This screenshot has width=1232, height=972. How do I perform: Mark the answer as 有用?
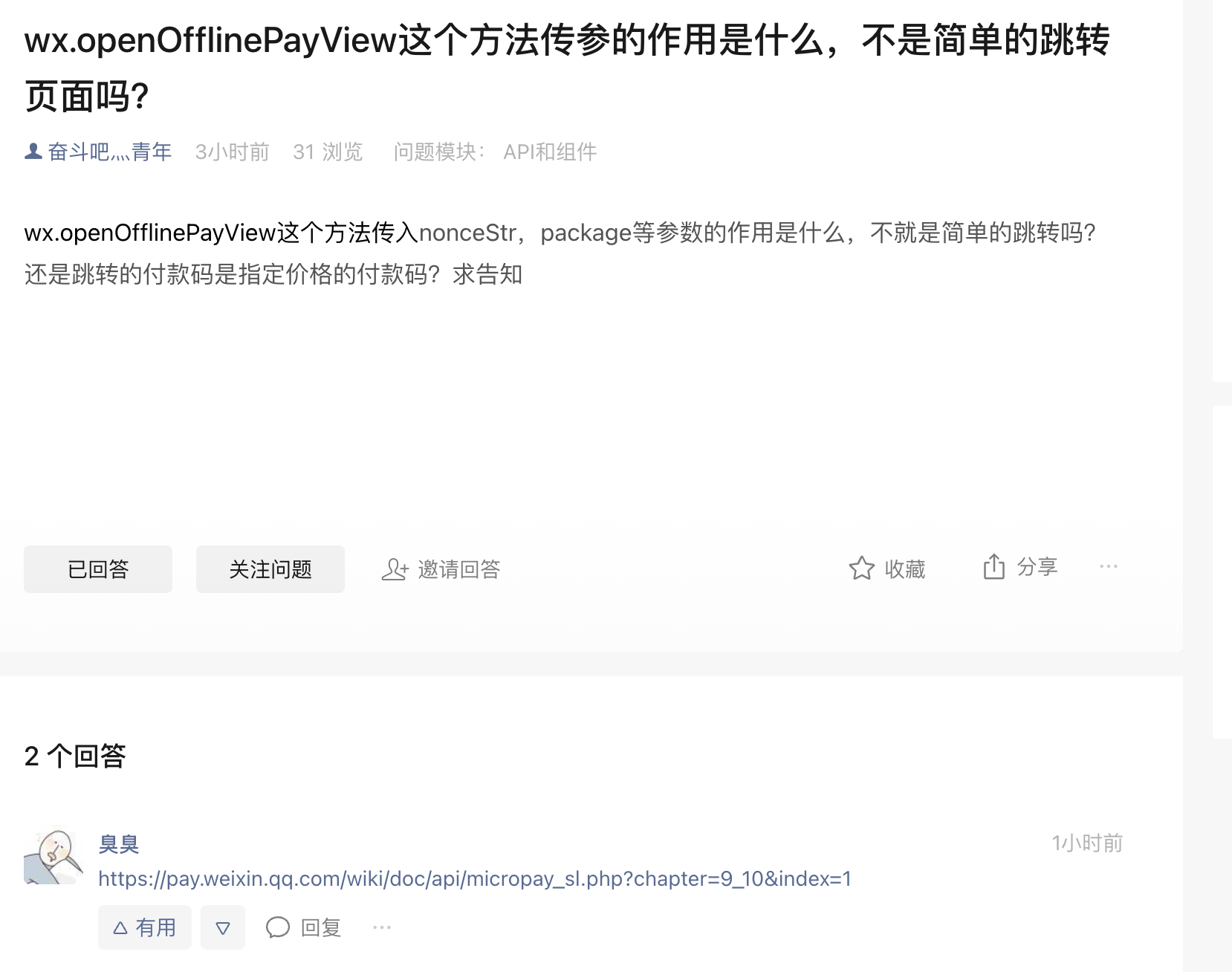click(145, 927)
